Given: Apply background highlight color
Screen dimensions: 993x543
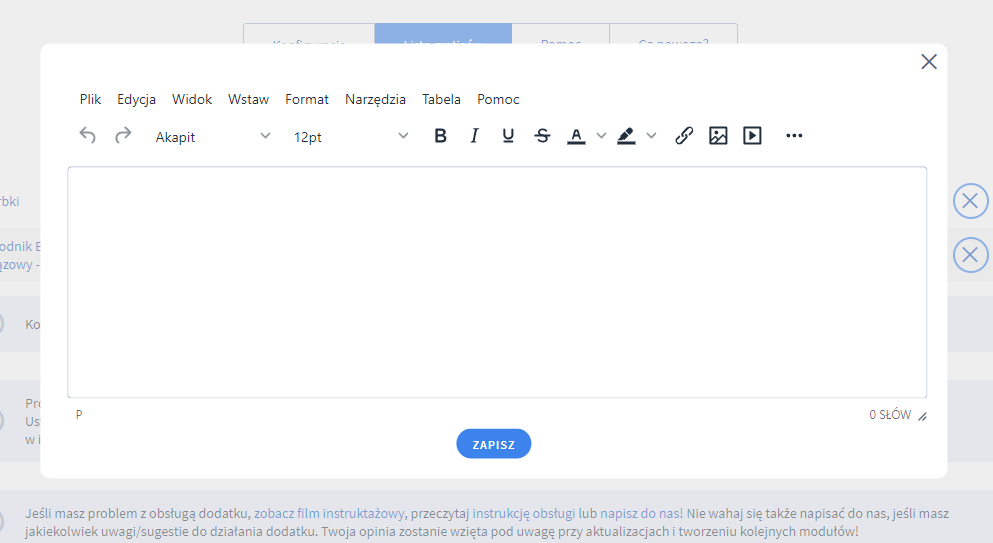Looking at the screenshot, I should (x=626, y=136).
